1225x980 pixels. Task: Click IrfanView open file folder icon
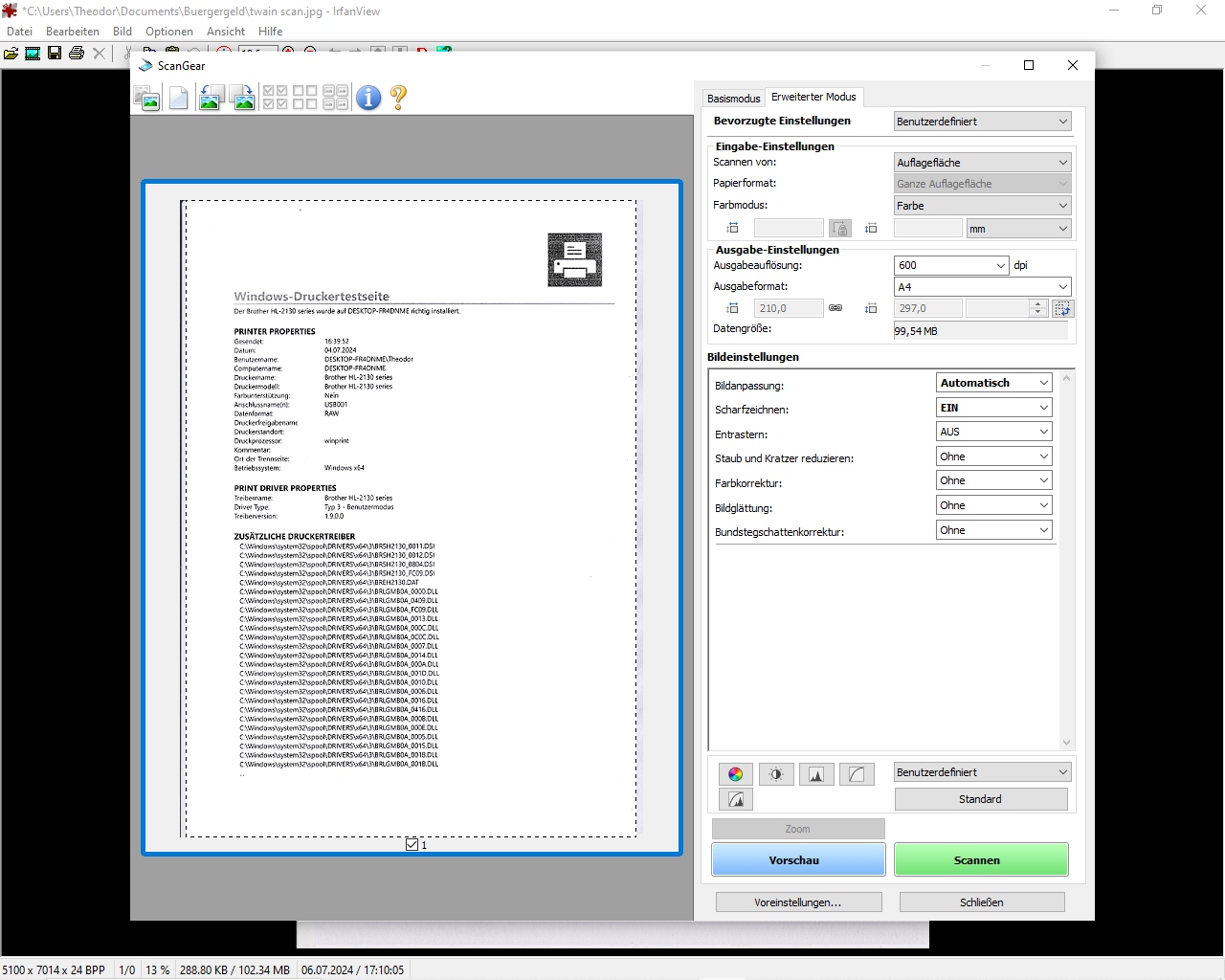(11, 53)
